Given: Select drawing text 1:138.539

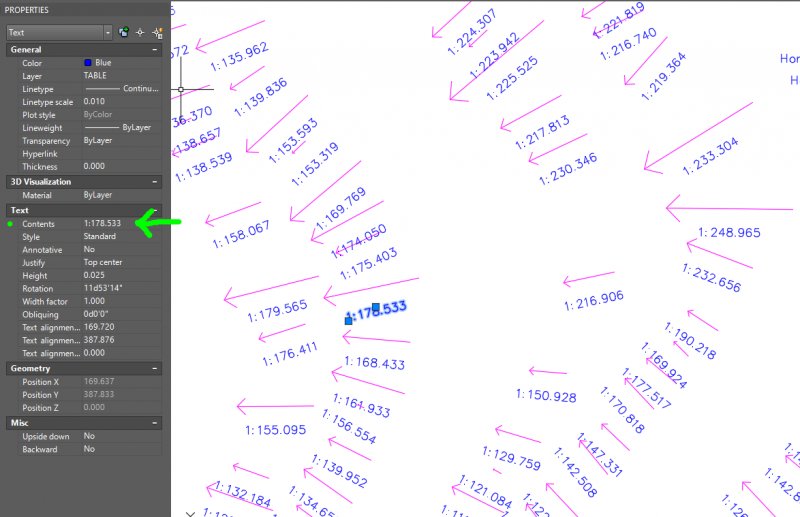Looking at the screenshot, I should (204, 167).
